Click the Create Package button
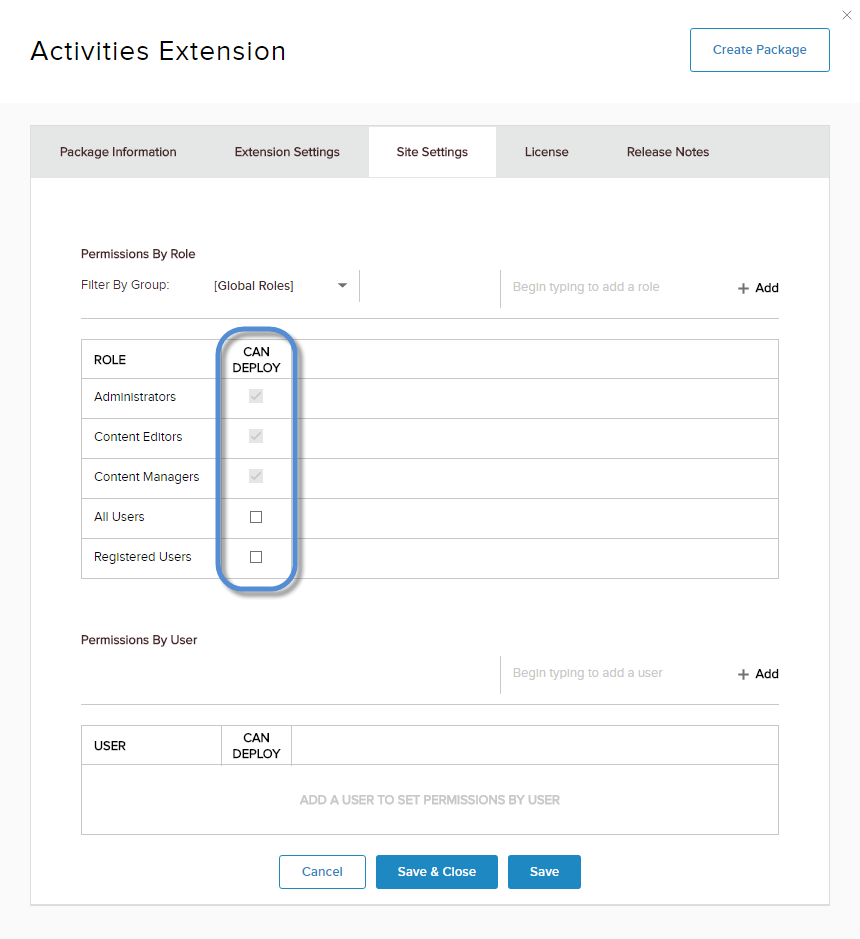Image resolution: width=860 pixels, height=939 pixels. coord(759,50)
